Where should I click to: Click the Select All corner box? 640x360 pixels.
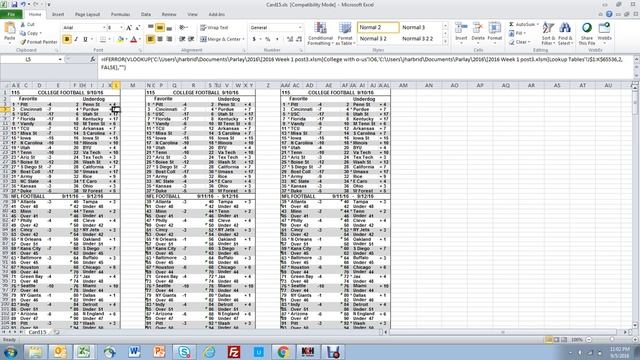point(5,85)
